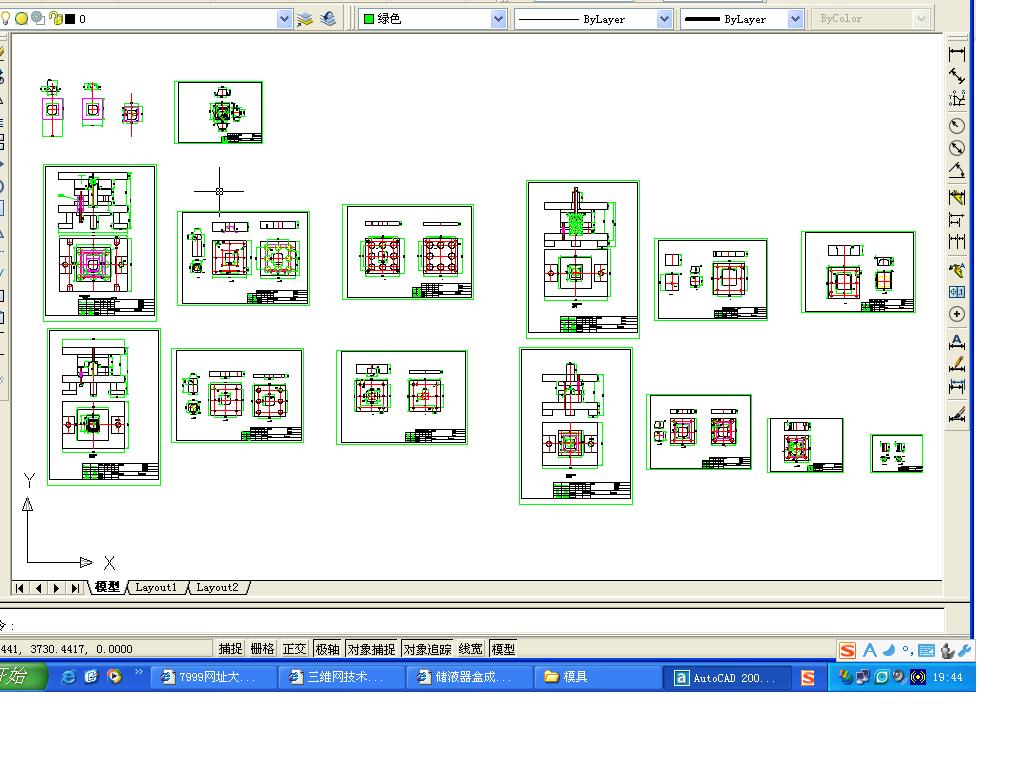
Task: Jump to the last layout tab arrow
Action: pyautogui.click(x=76, y=588)
